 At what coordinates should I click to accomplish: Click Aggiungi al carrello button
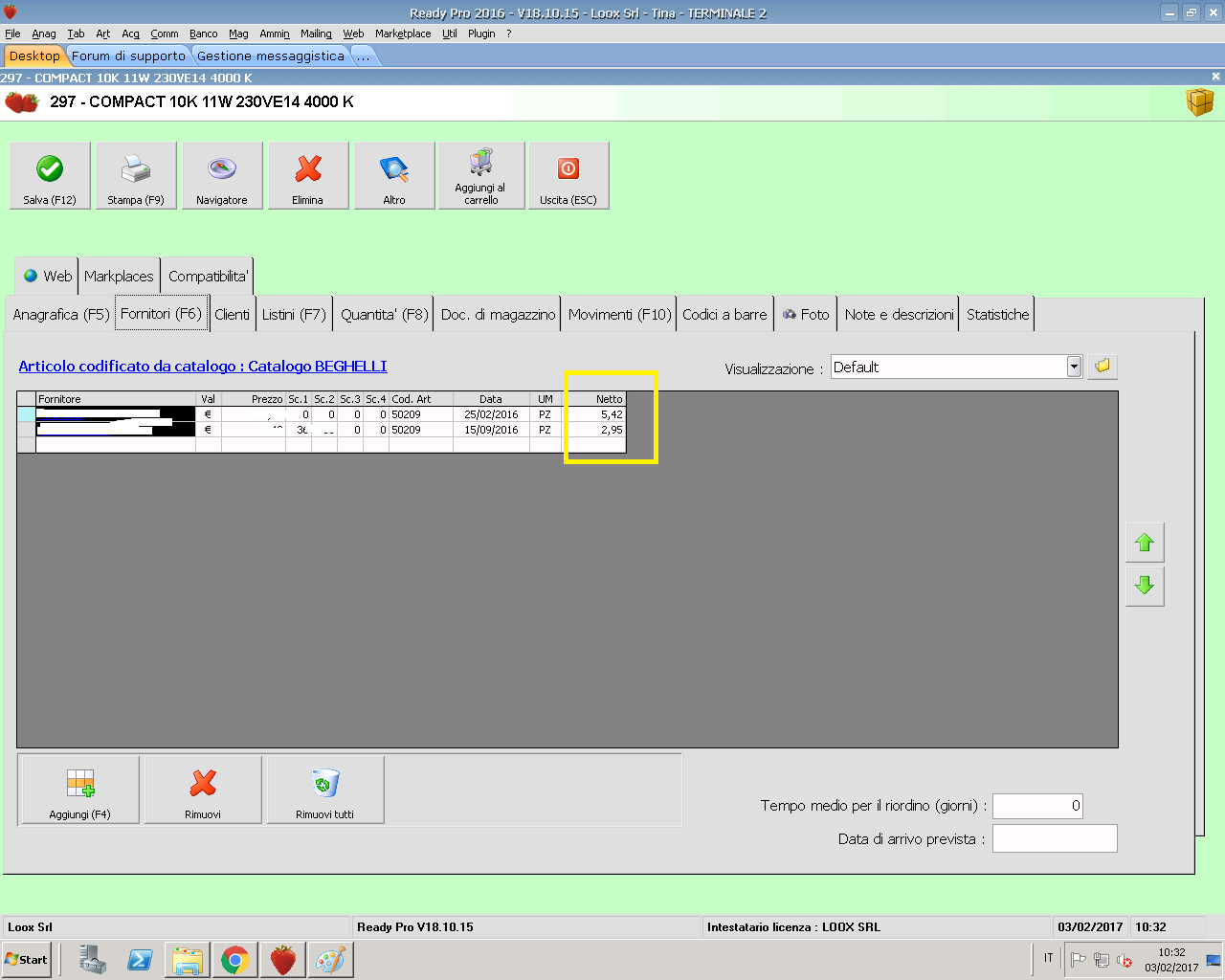(x=480, y=175)
